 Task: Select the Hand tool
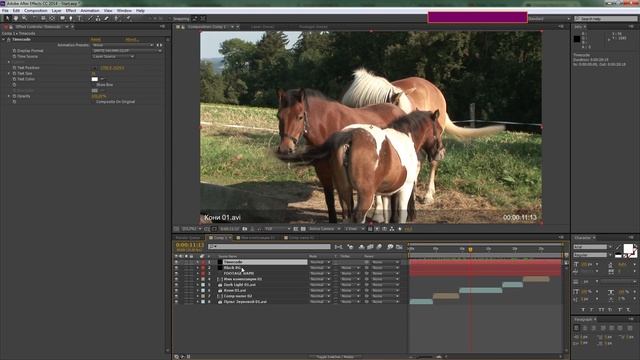pos(16,18)
